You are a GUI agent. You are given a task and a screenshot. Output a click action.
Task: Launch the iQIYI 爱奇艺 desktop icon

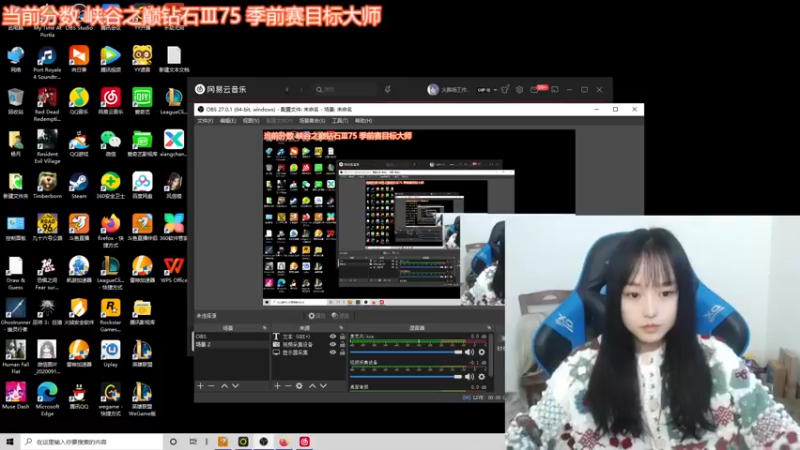point(142,101)
